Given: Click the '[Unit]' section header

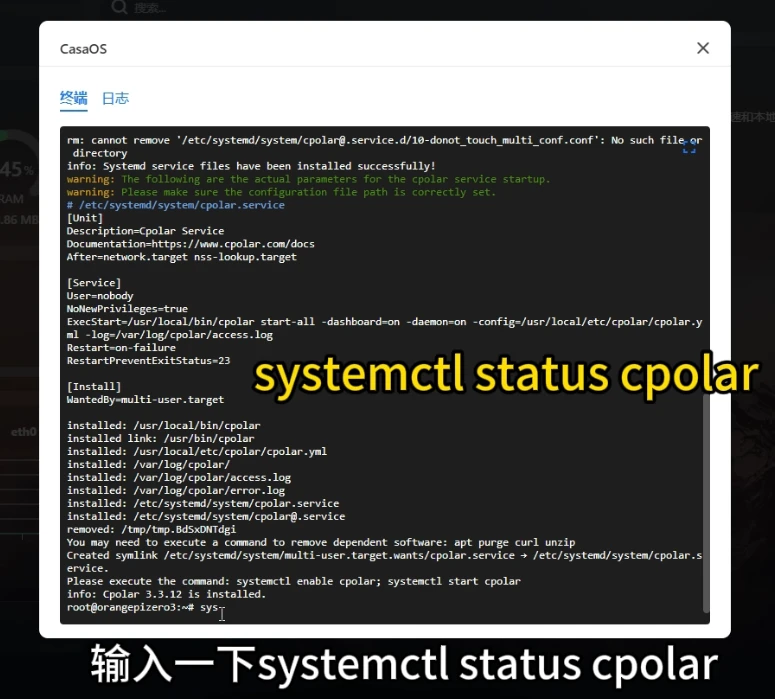Looking at the screenshot, I should click(85, 218).
